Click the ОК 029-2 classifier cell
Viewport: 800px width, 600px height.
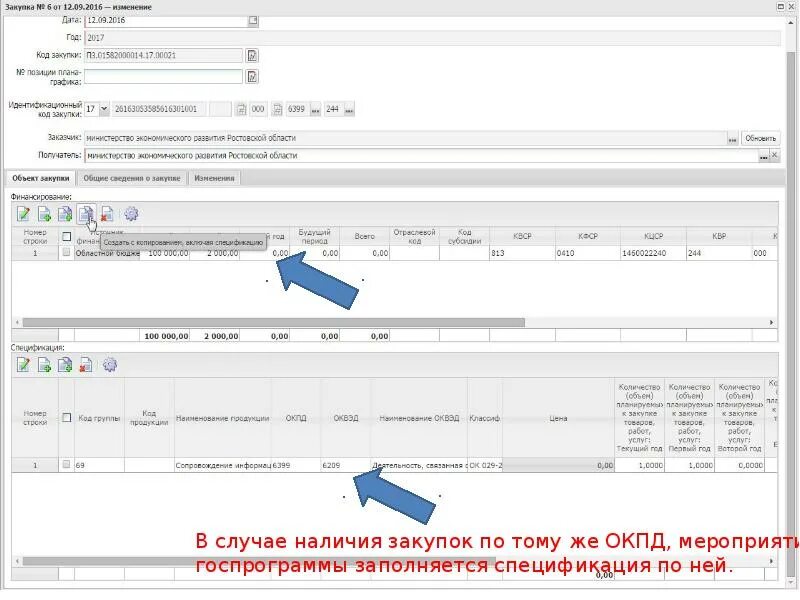[x=485, y=465]
